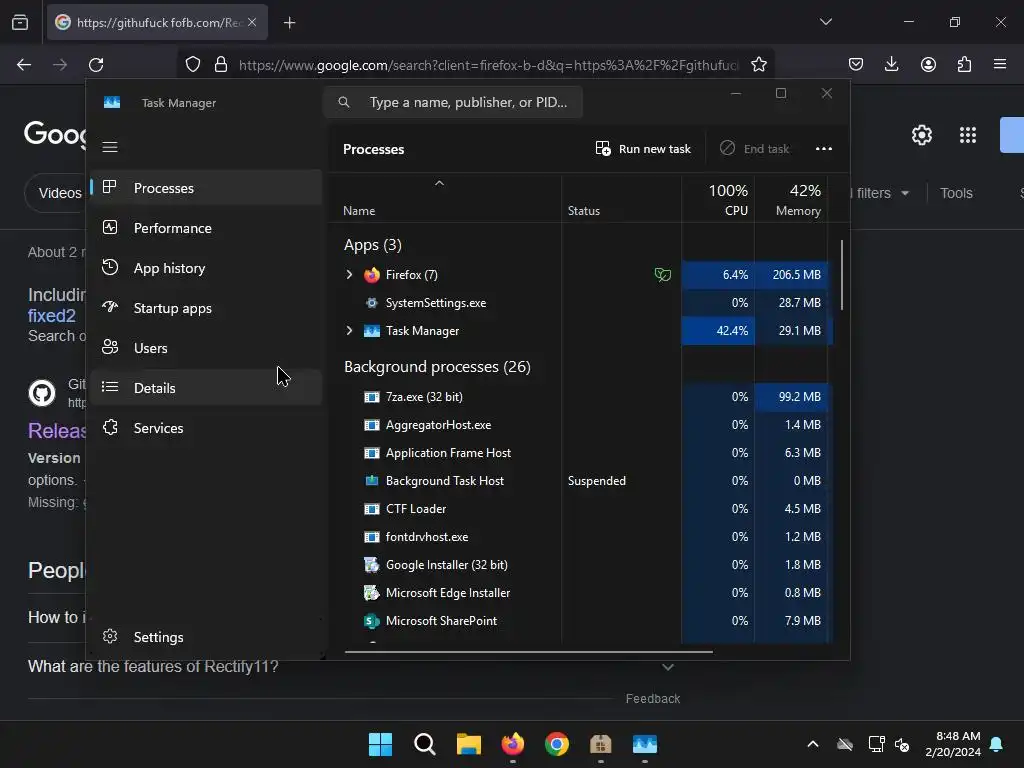Open the Windows Start menu
The height and width of the screenshot is (768, 1024).
pyautogui.click(x=380, y=744)
